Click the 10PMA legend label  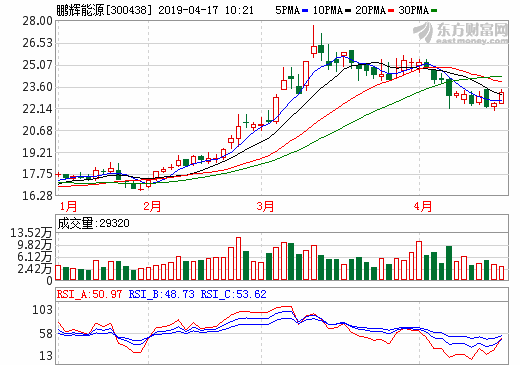click(328, 11)
